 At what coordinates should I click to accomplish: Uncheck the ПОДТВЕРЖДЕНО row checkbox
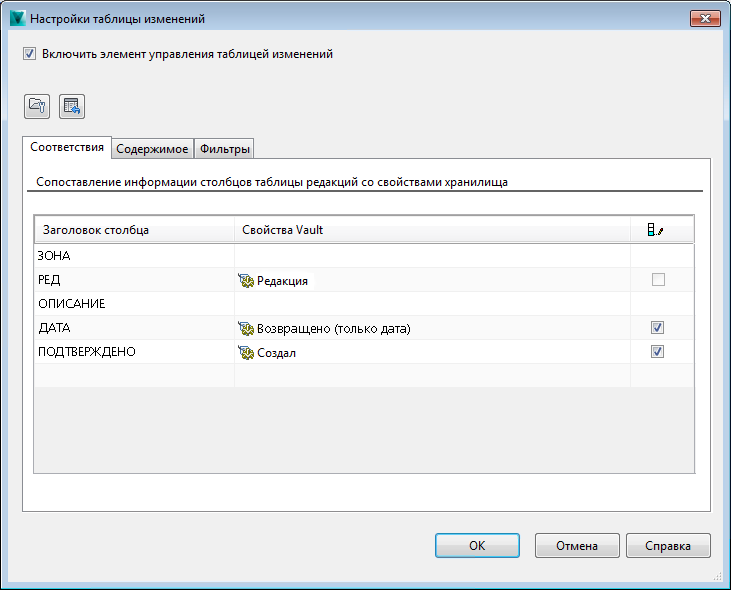pos(657,352)
